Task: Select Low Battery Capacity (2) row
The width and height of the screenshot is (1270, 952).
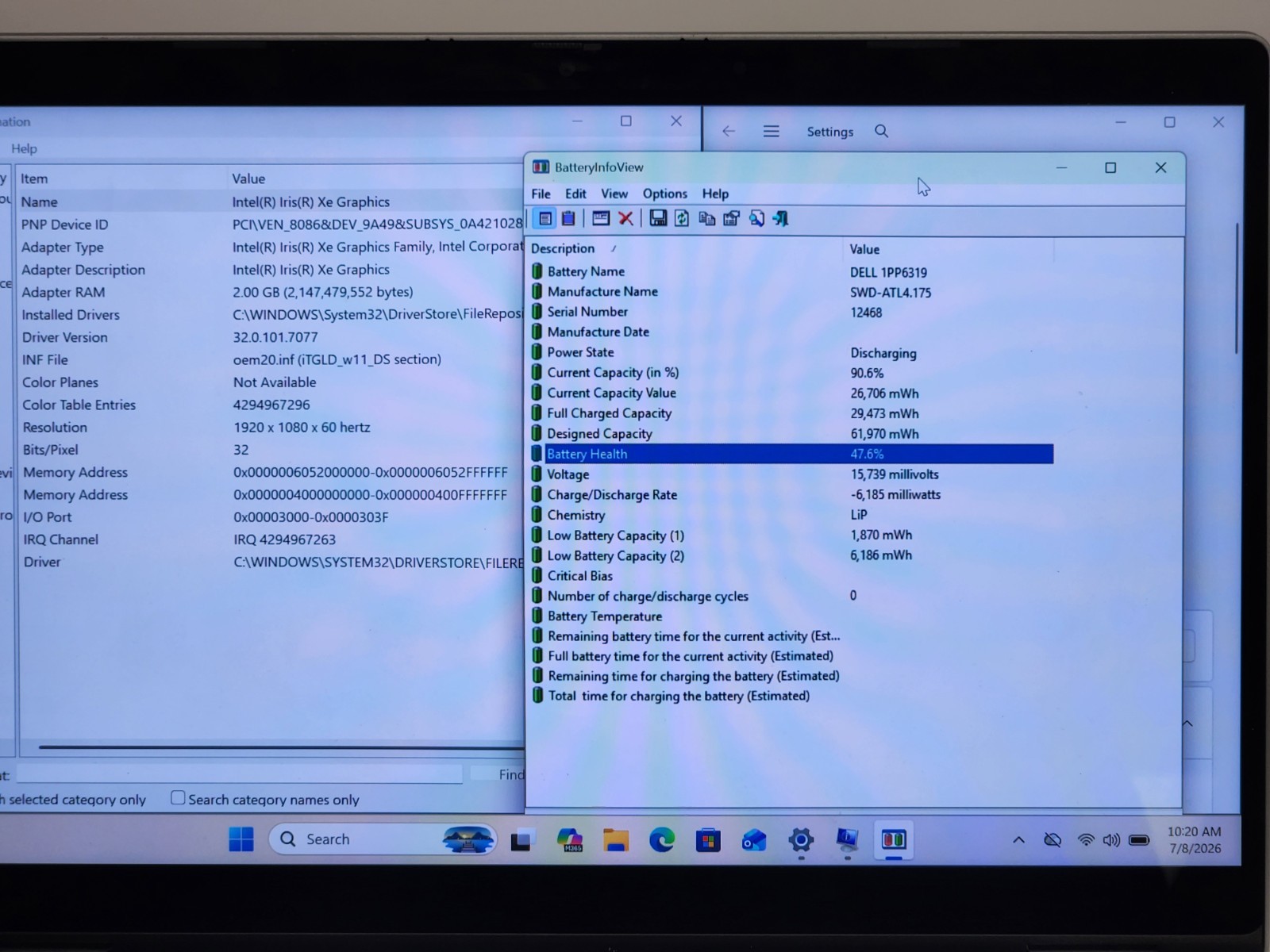Action: pyautogui.click(x=791, y=555)
